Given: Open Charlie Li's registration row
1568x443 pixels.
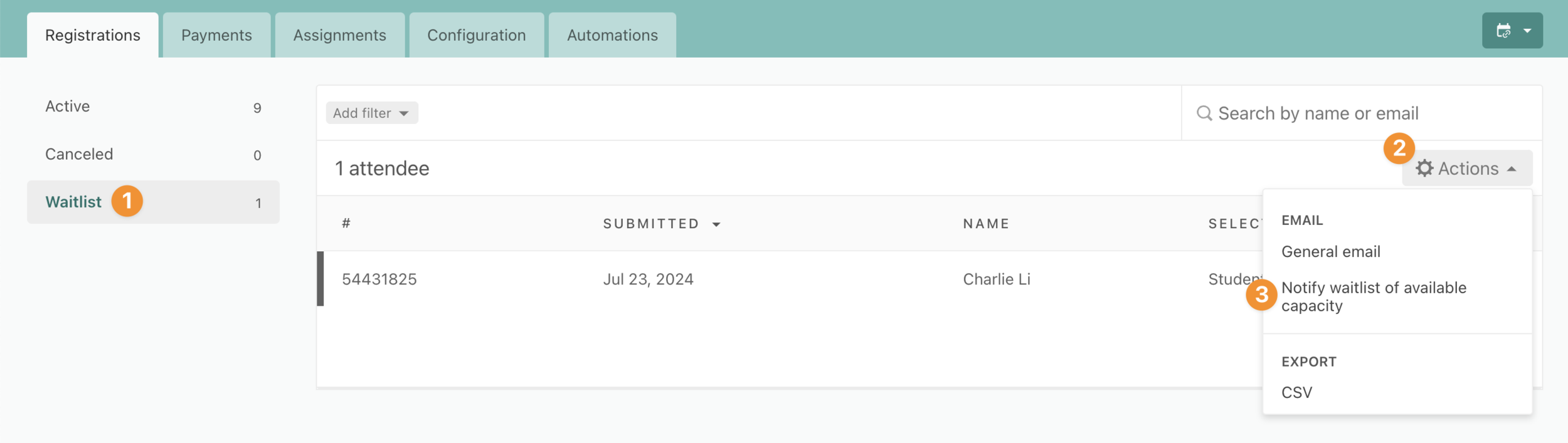Looking at the screenshot, I should point(790,279).
